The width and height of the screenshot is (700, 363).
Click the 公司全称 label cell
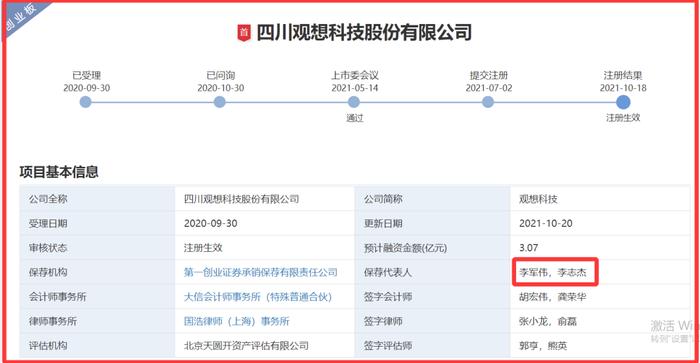point(97,199)
